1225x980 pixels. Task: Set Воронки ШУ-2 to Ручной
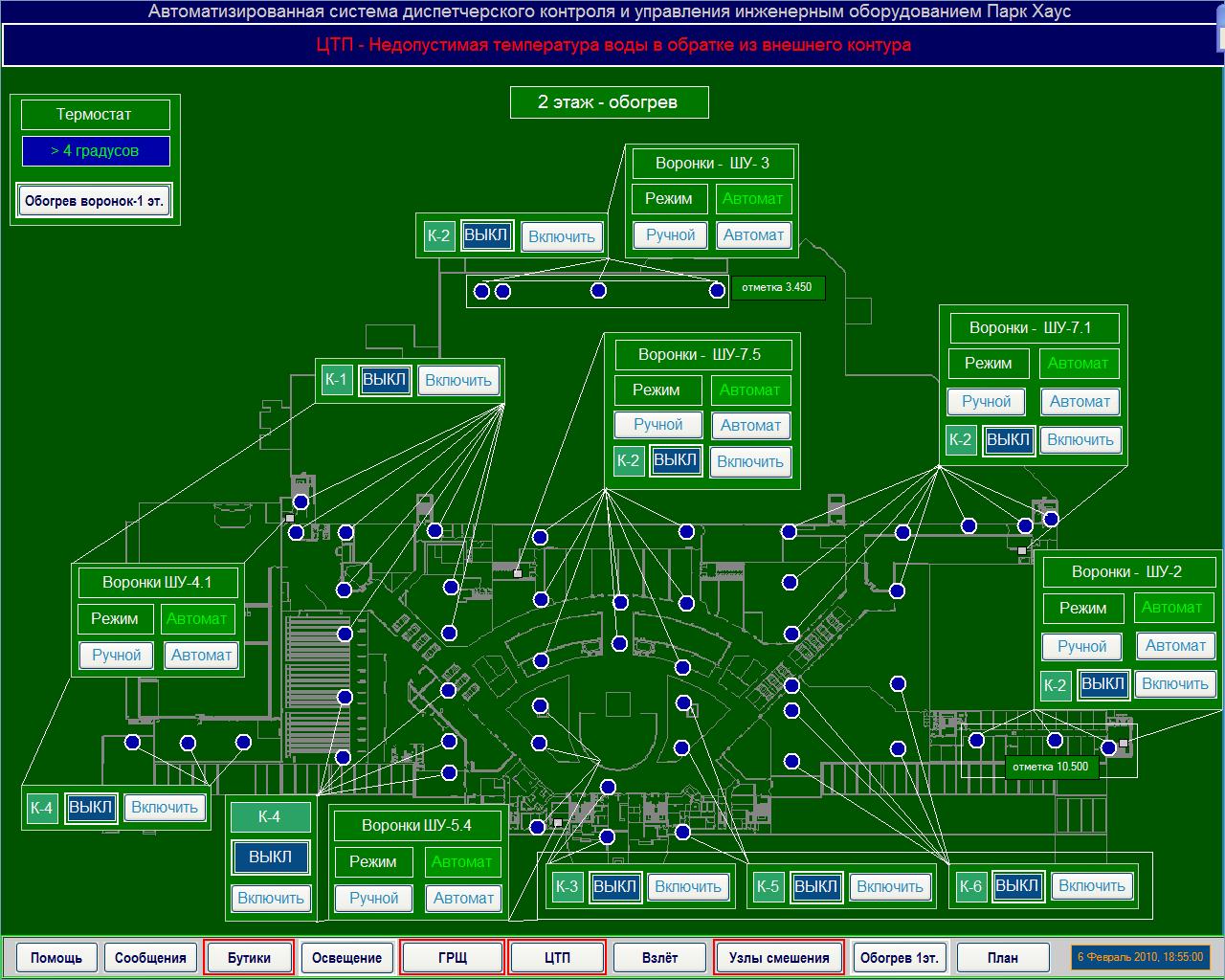point(1081,647)
